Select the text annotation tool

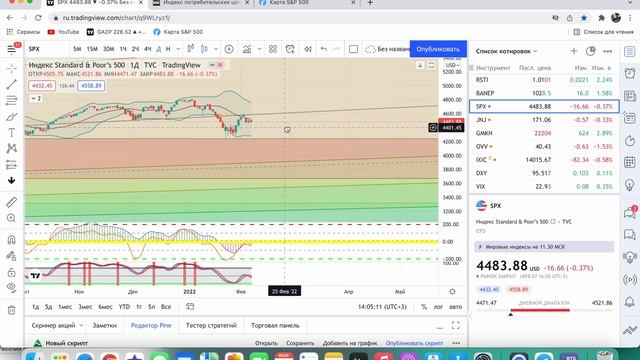tap(11, 133)
